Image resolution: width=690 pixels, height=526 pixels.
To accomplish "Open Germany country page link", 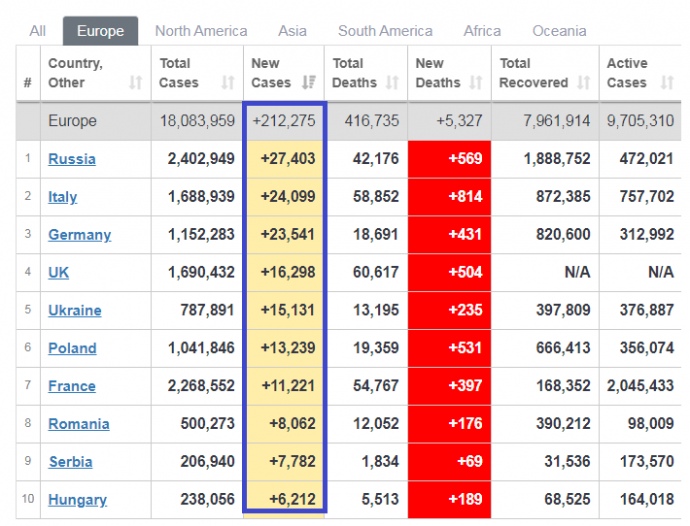I will point(79,235).
